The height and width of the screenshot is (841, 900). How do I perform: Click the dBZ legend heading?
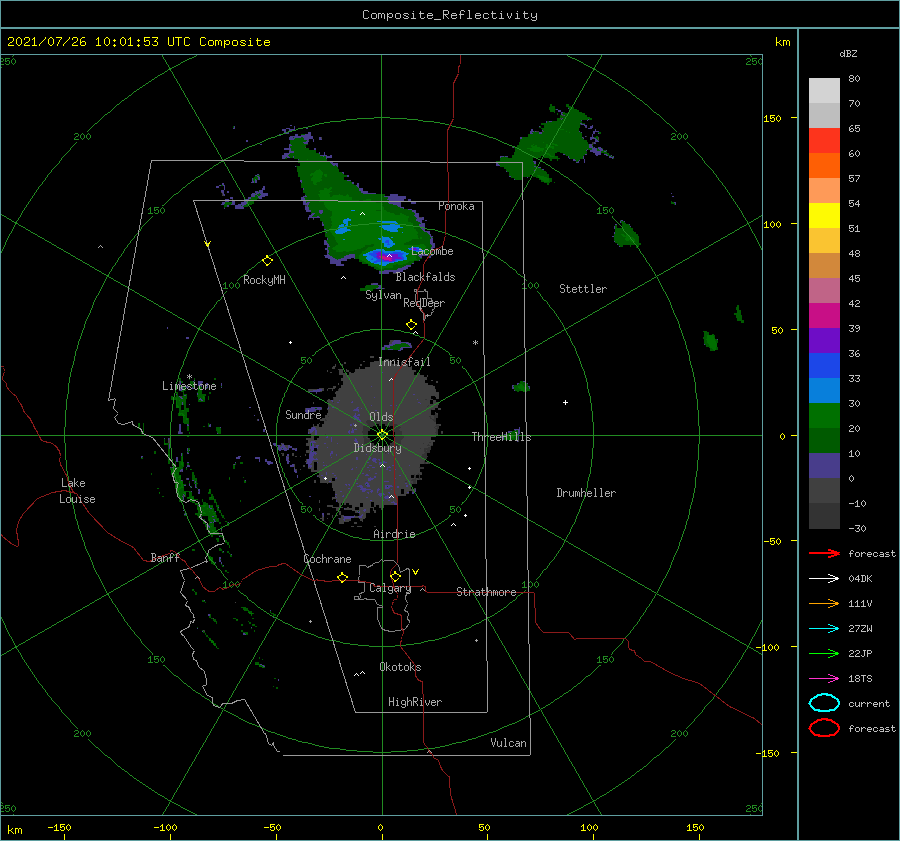coord(848,53)
